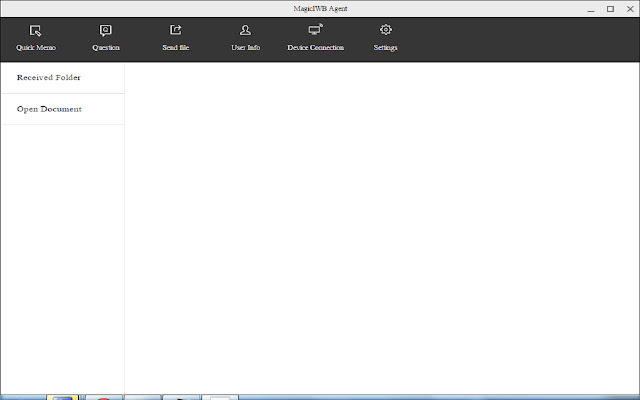Viewport: 640px width, 400px height.
Task: Click the highlighted blue taskbar button
Action: [x=62, y=397]
